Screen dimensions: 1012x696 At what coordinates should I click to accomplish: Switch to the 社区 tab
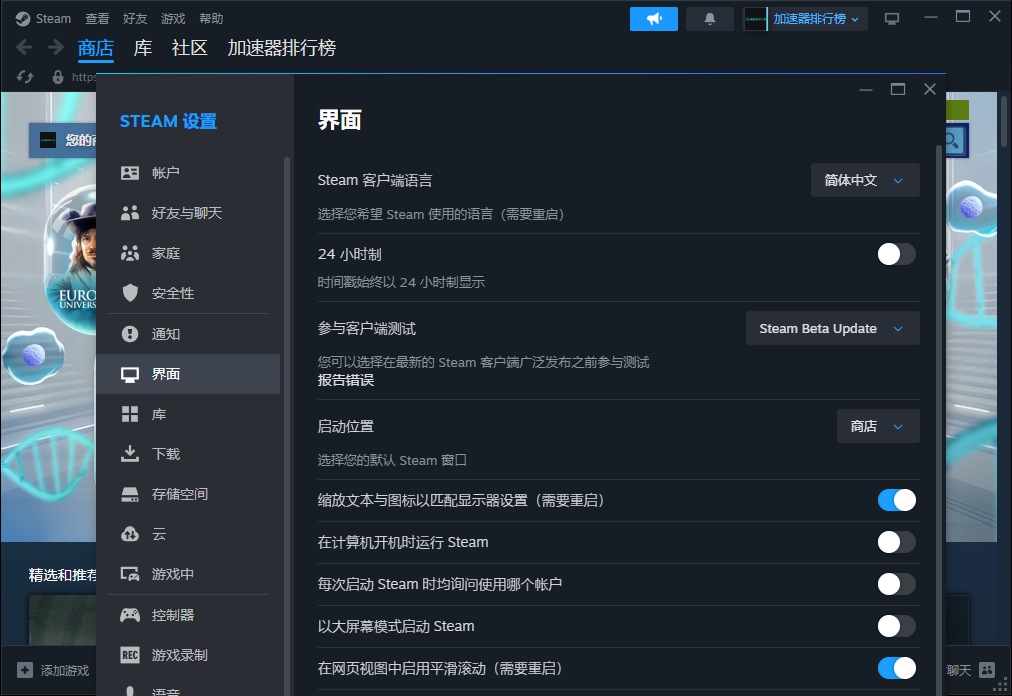pyautogui.click(x=189, y=48)
